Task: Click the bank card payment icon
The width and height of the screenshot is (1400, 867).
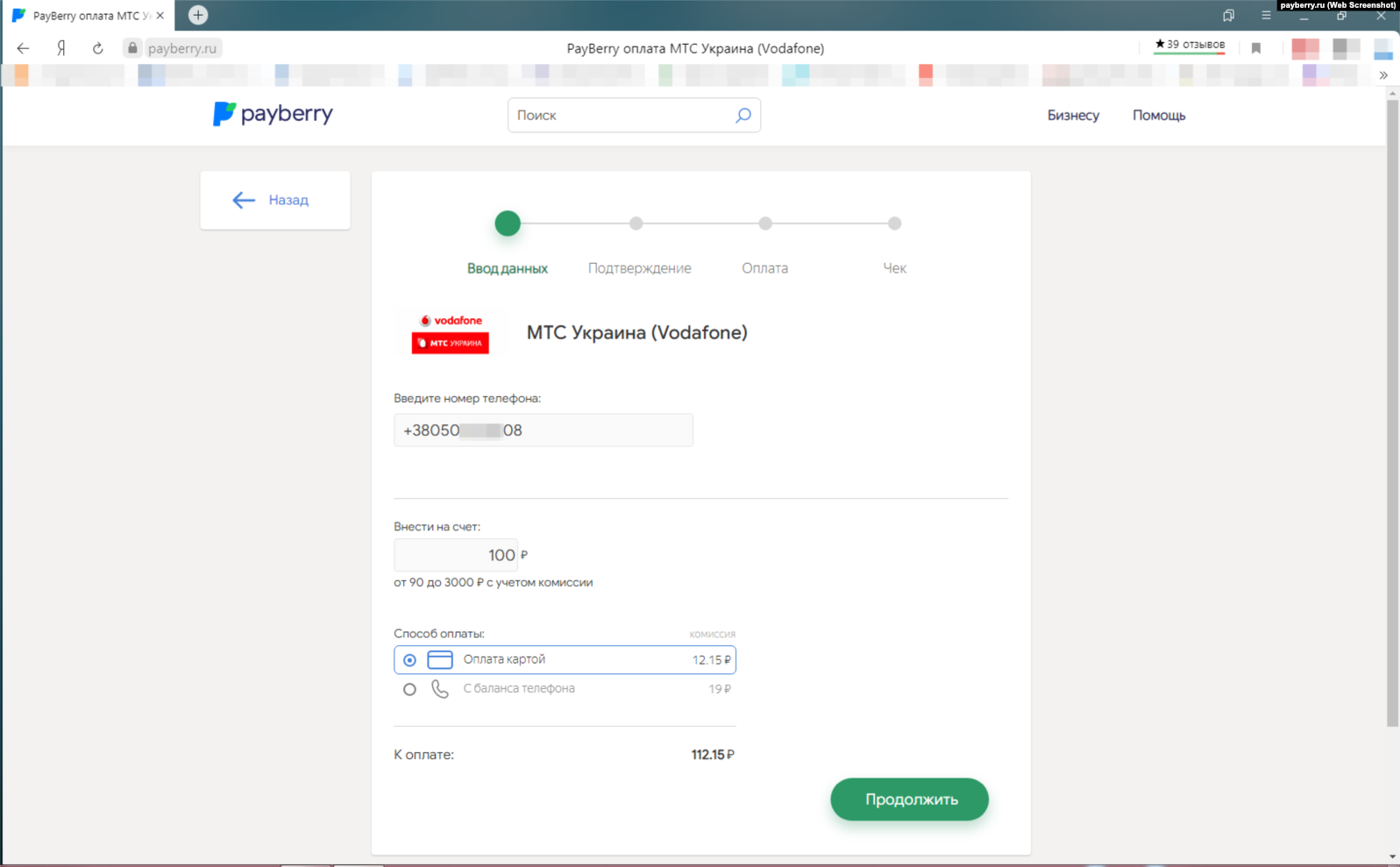Action: click(x=440, y=660)
